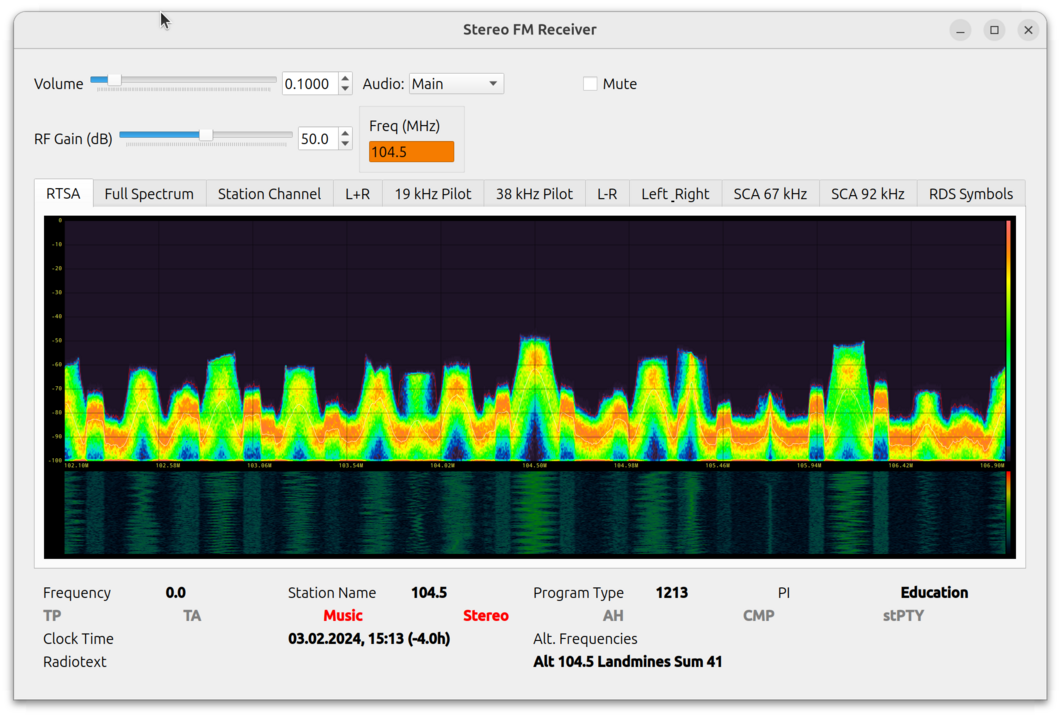
Task: Click the Volume slider handle
Action: coord(114,80)
